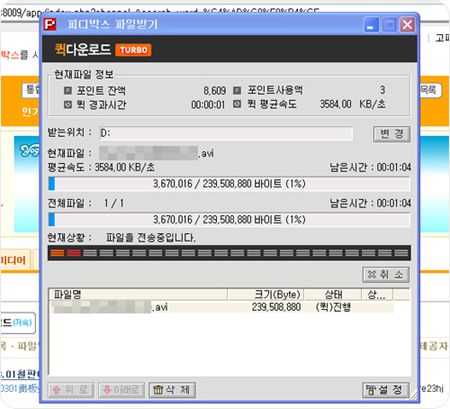
Task: Click the 변경 button to change location
Action: click(x=391, y=134)
